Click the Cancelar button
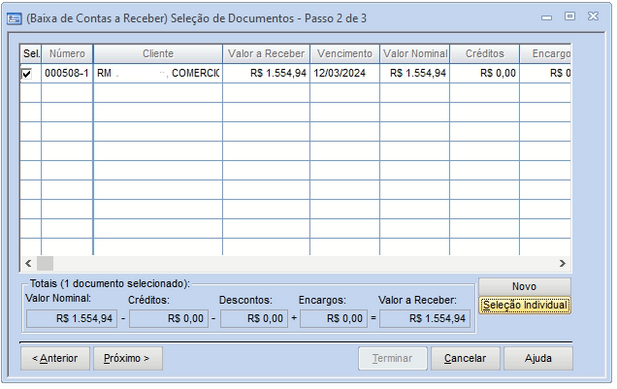 click(x=465, y=358)
